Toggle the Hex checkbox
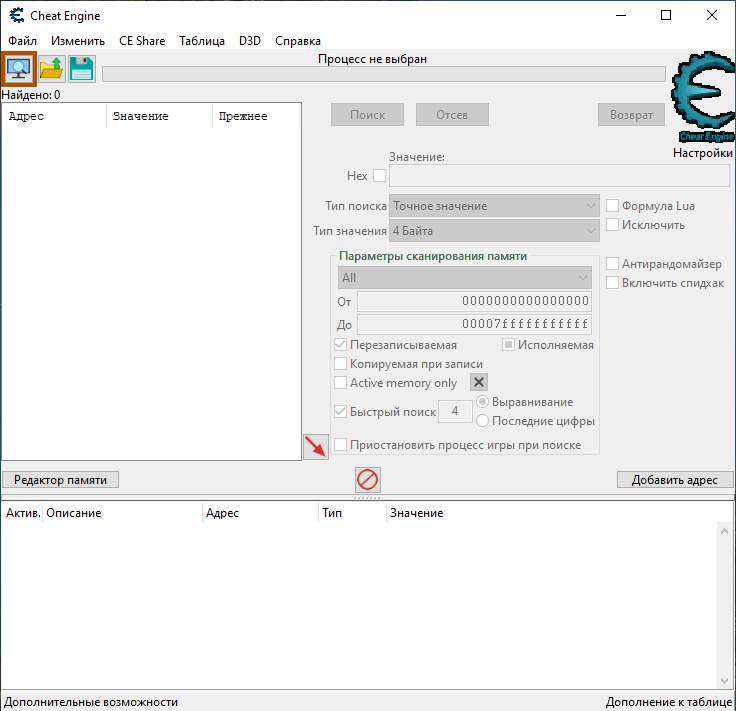736x711 pixels. [x=379, y=176]
